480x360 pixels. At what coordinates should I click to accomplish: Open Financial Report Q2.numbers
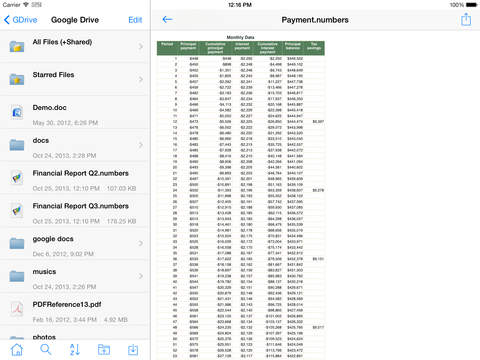[x=80, y=173]
